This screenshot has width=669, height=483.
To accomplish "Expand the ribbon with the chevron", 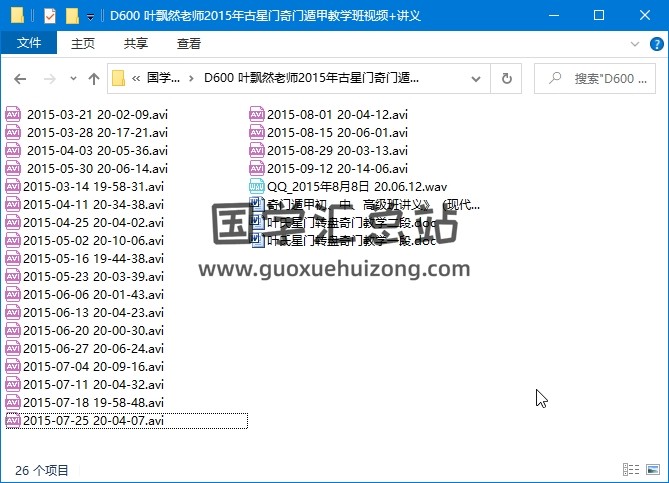I will 634,44.
